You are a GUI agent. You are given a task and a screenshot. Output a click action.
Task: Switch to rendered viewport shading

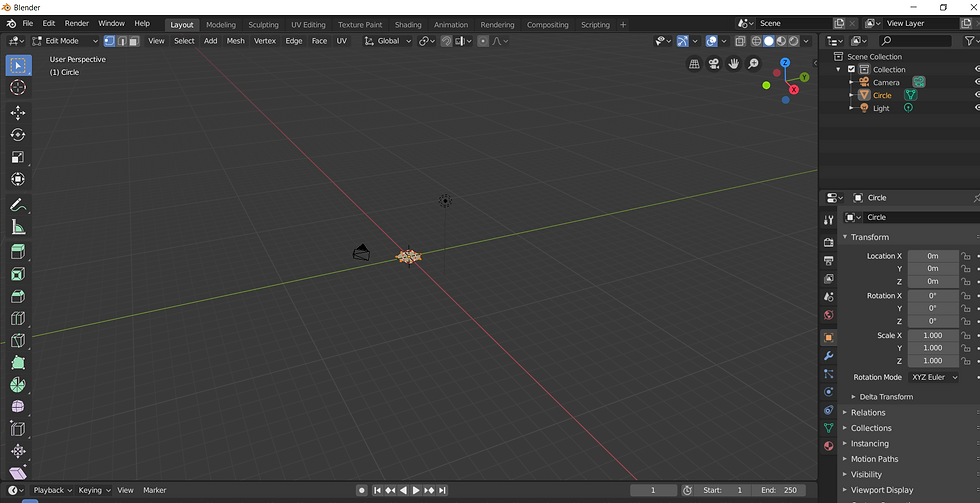point(794,41)
